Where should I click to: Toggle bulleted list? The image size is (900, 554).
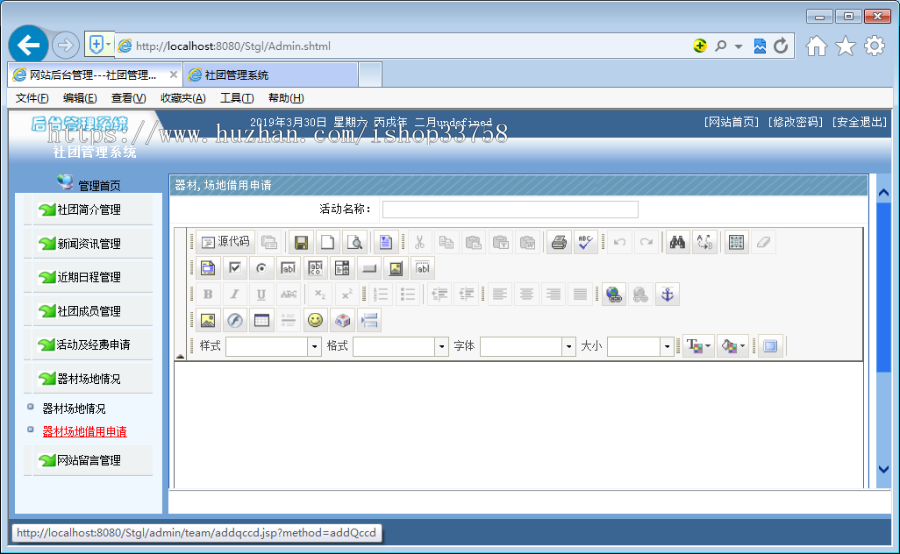(x=408, y=295)
